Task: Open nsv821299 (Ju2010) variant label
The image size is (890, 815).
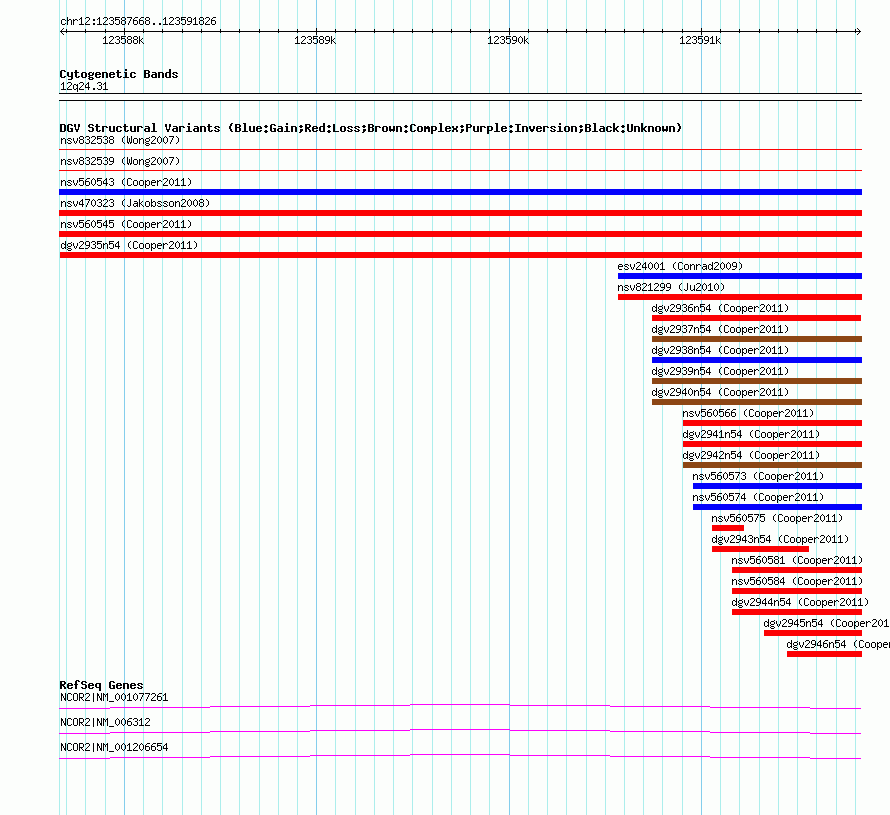Action: (x=671, y=287)
